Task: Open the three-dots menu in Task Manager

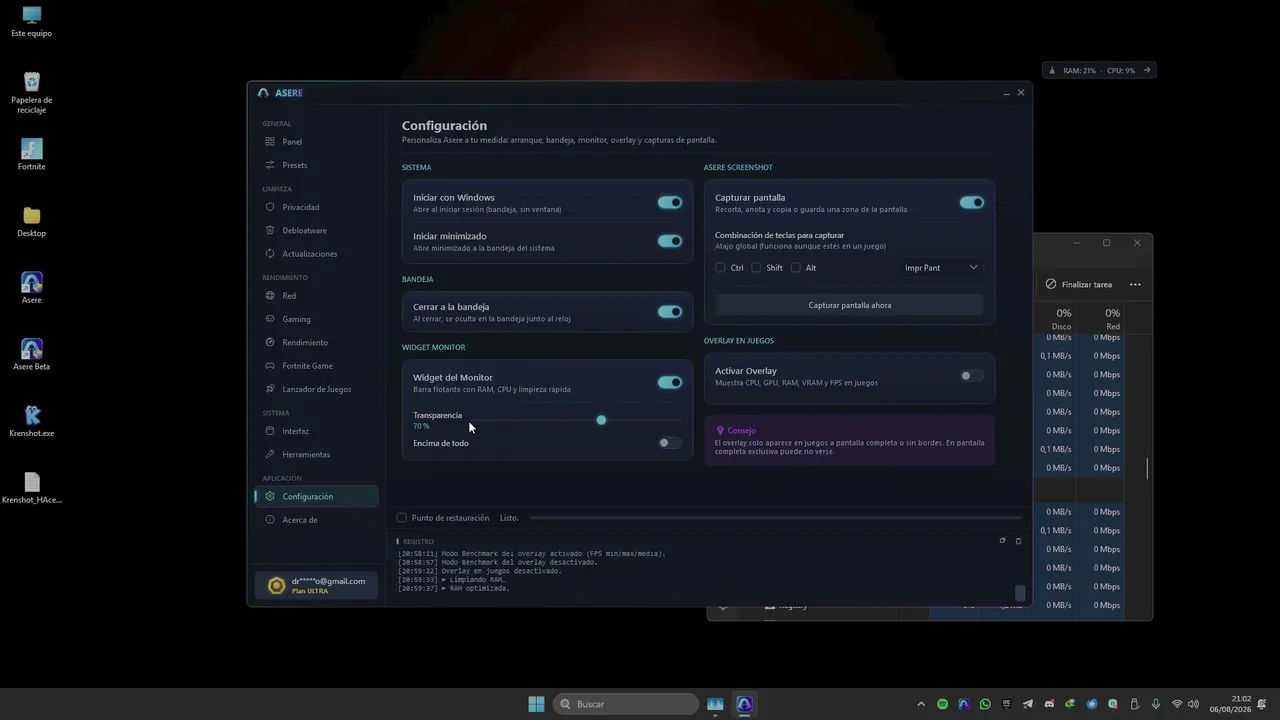Action: pos(1135,285)
